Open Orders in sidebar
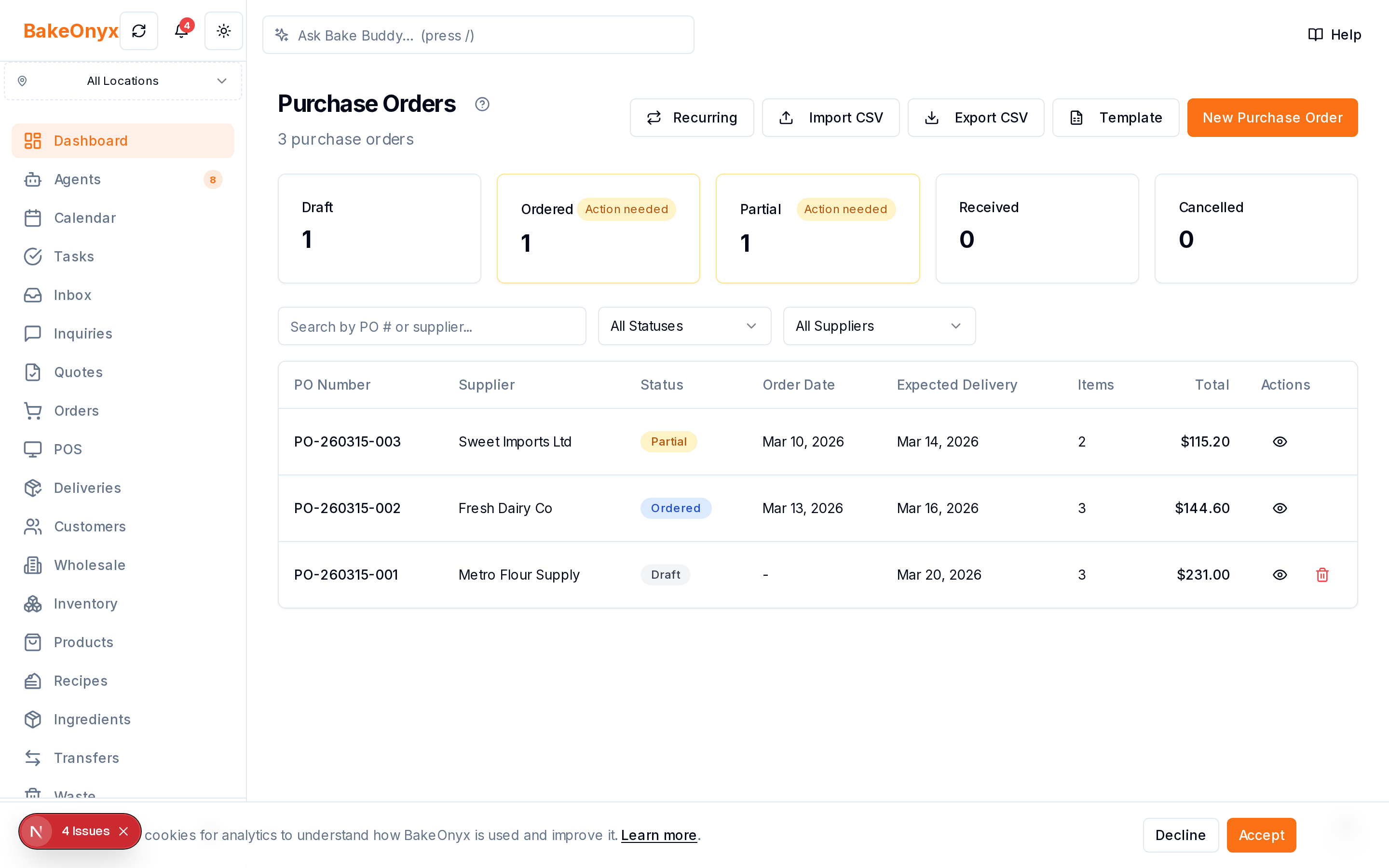This screenshot has width=1389, height=868. point(123,410)
